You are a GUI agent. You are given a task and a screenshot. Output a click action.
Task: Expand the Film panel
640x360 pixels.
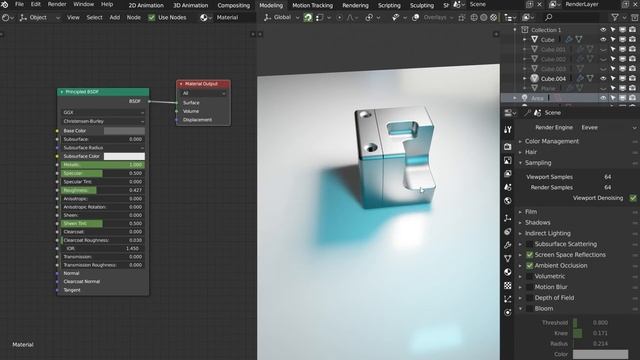(531, 212)
